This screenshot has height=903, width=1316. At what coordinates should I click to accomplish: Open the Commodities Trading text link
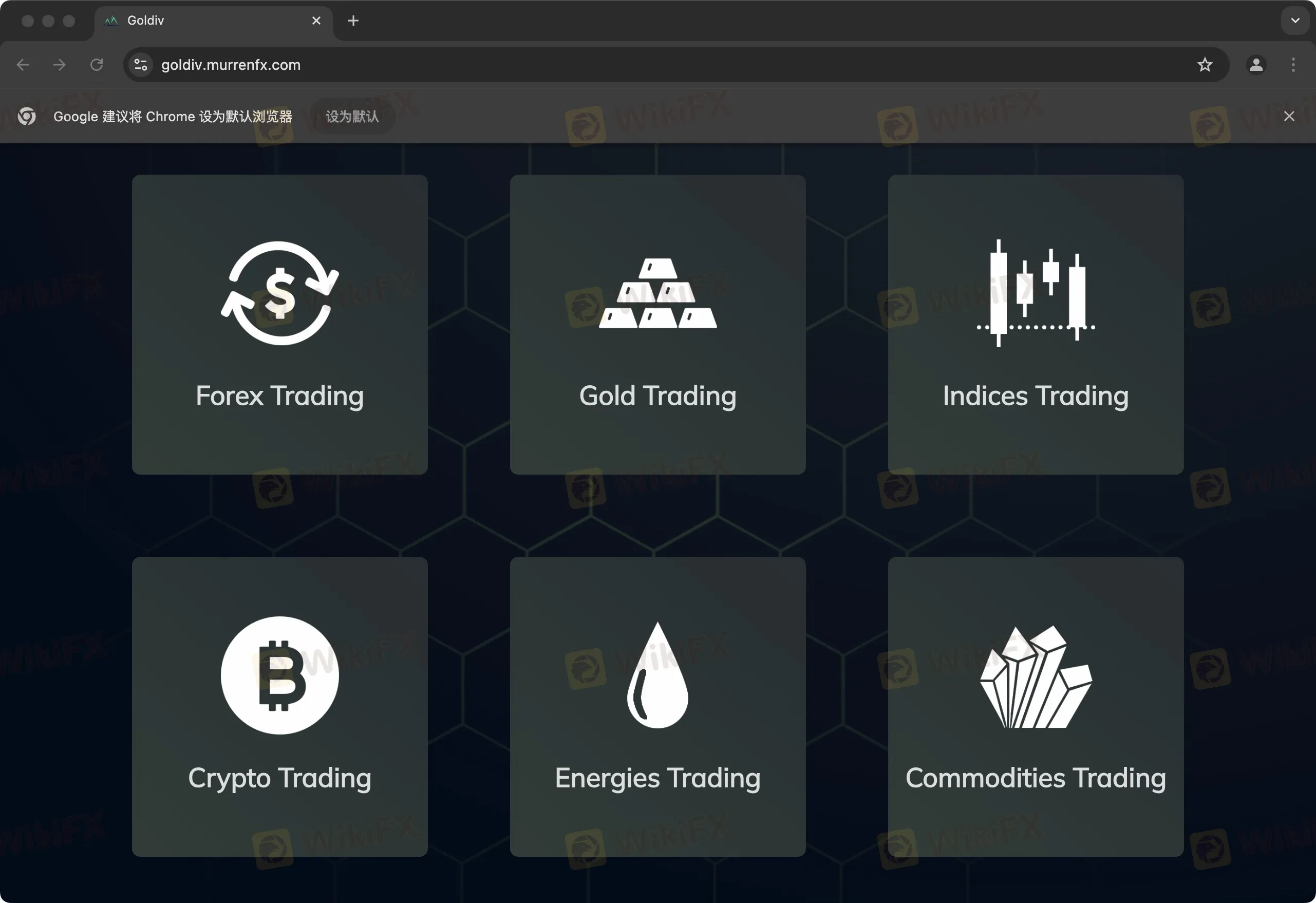click(x=1035, y=777)
